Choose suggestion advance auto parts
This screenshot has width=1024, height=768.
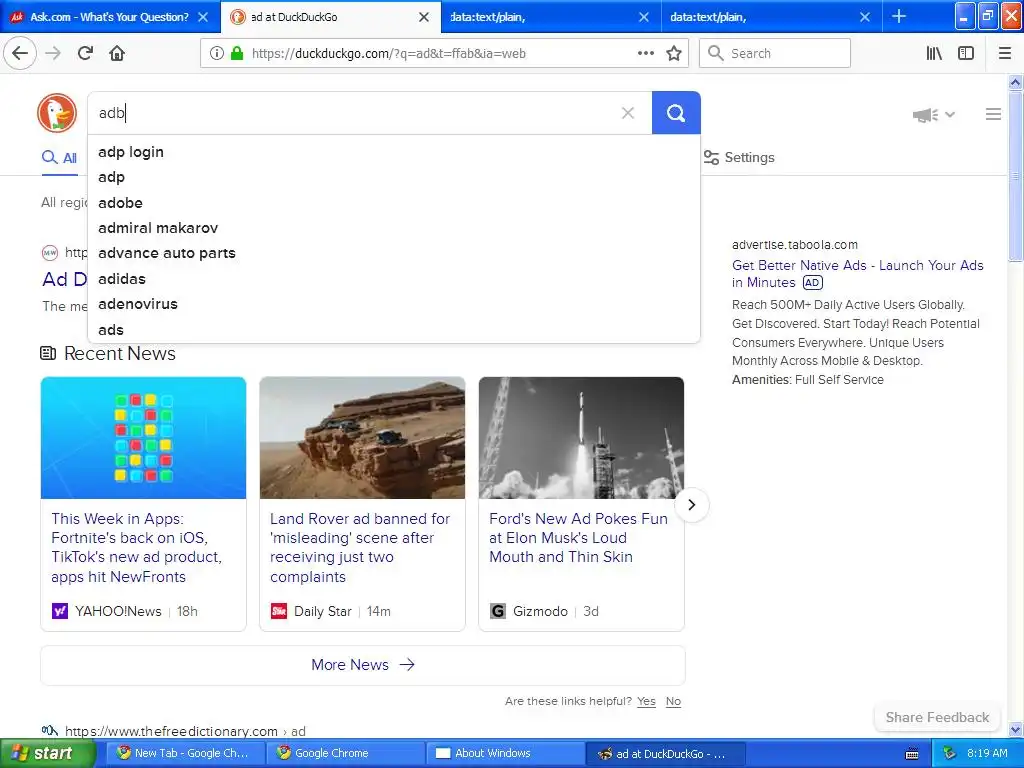(394, 253)
